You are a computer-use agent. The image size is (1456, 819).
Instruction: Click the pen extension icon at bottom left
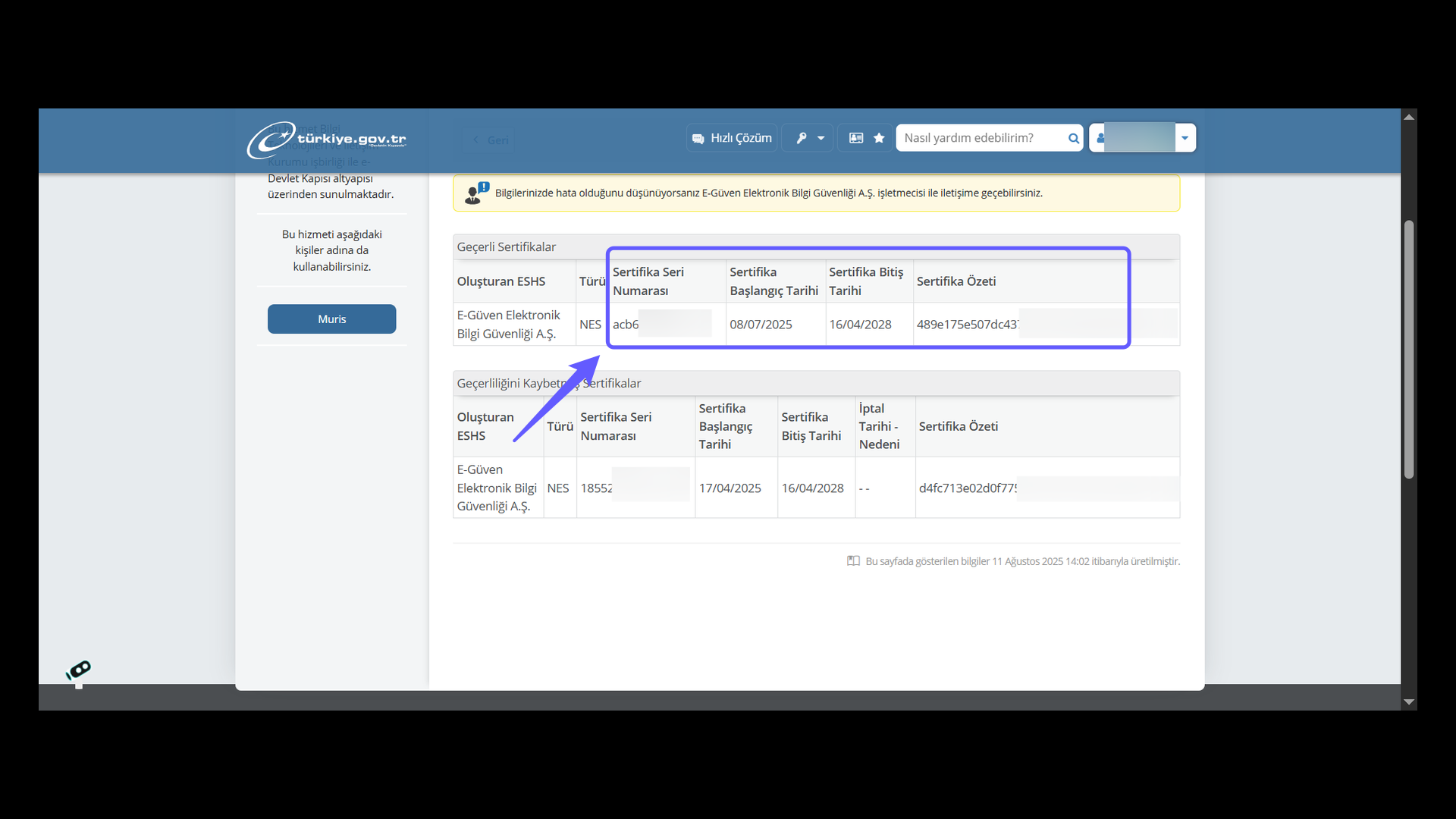click(x=79, y=670)
